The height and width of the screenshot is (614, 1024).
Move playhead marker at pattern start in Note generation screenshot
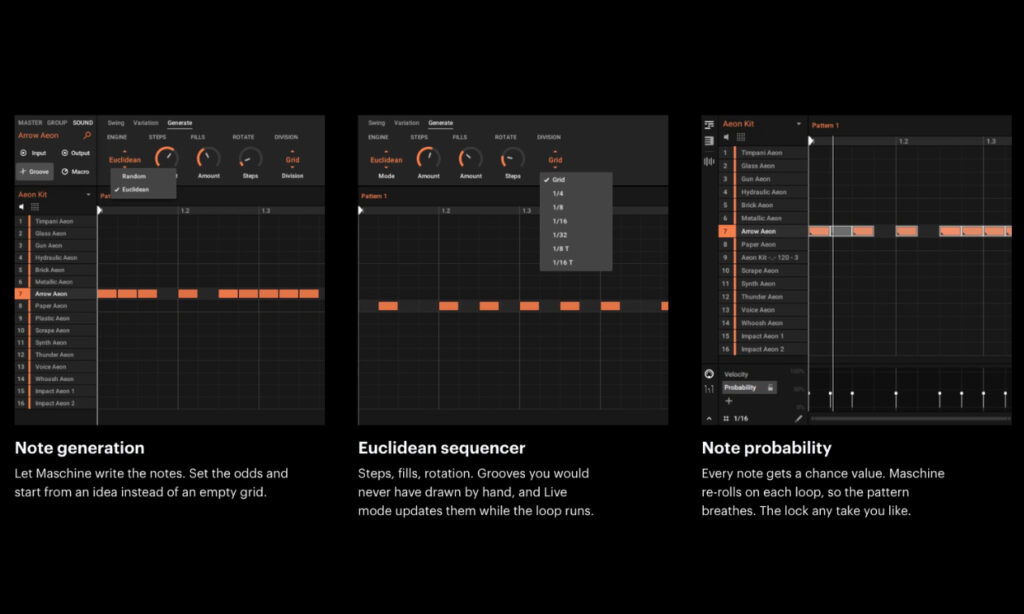click(x=100, y=210)
